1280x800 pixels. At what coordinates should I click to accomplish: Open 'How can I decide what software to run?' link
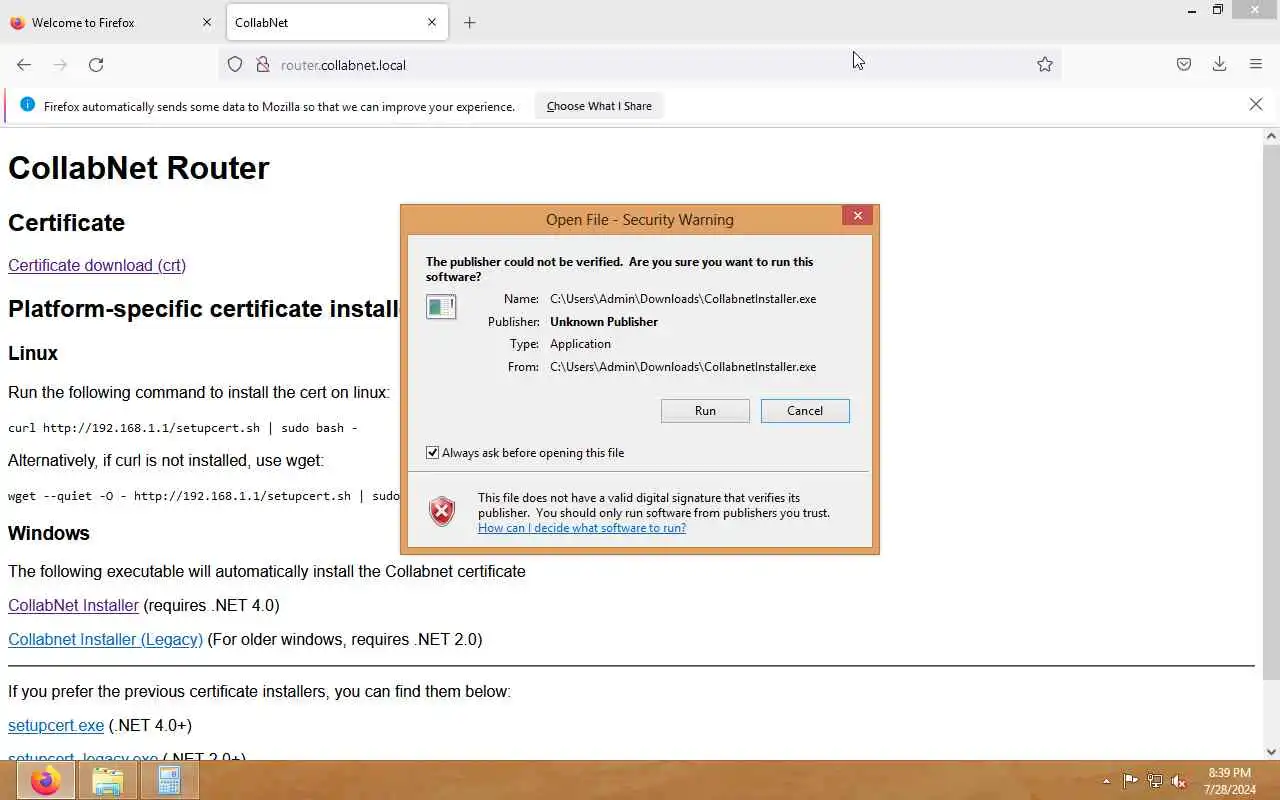point(582,528)
